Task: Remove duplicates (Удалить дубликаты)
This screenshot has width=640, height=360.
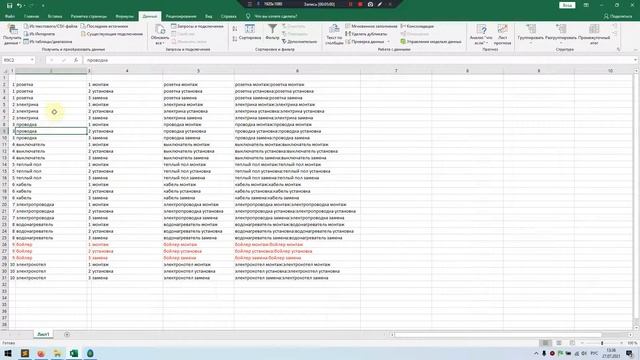Action: pos(366,34)
